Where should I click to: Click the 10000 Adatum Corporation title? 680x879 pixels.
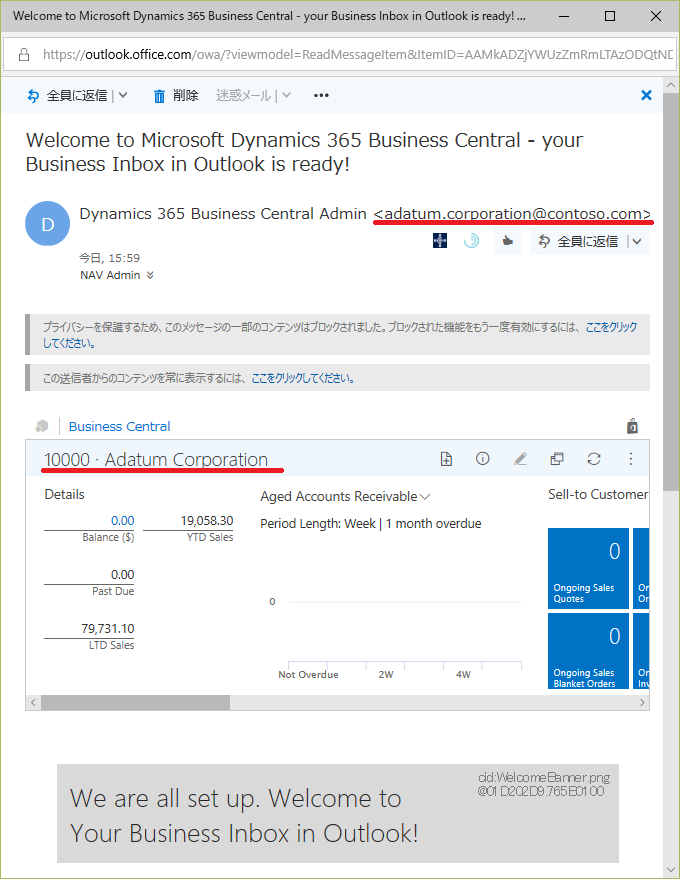tap(156, 460)
